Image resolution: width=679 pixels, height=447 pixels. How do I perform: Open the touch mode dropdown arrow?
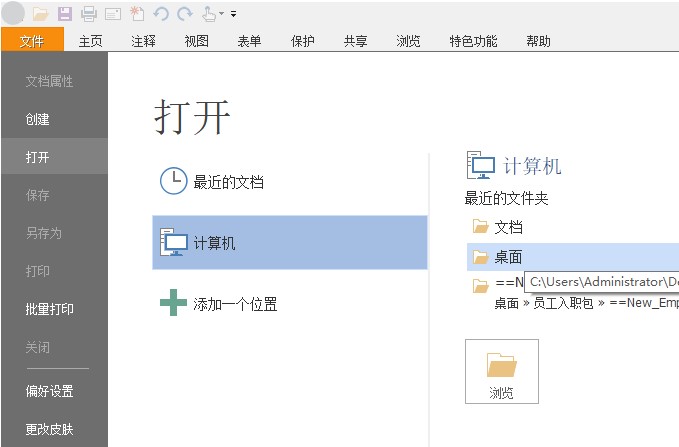point(221,13)
